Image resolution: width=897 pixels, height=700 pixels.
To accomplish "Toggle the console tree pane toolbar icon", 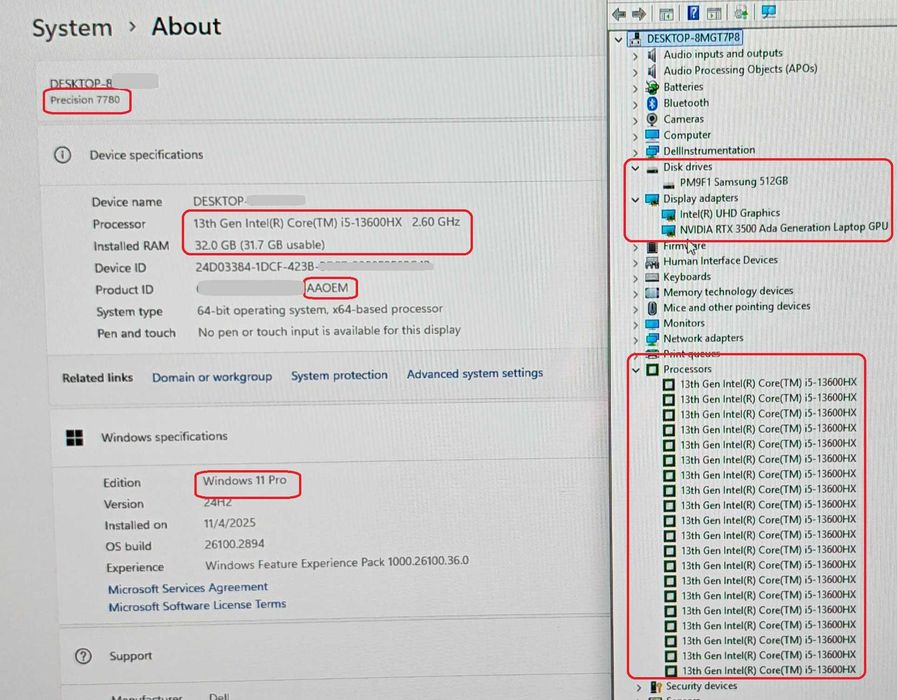I will coord(666,14).
